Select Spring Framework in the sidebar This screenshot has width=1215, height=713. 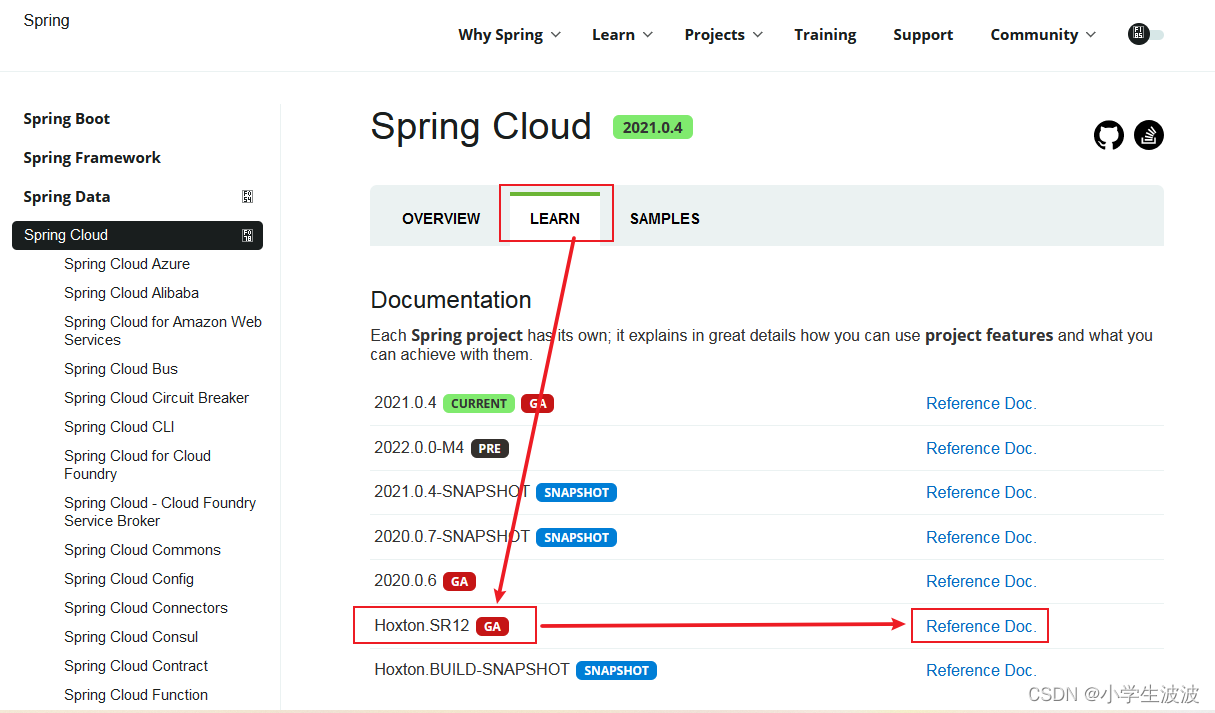pos(92,158)
